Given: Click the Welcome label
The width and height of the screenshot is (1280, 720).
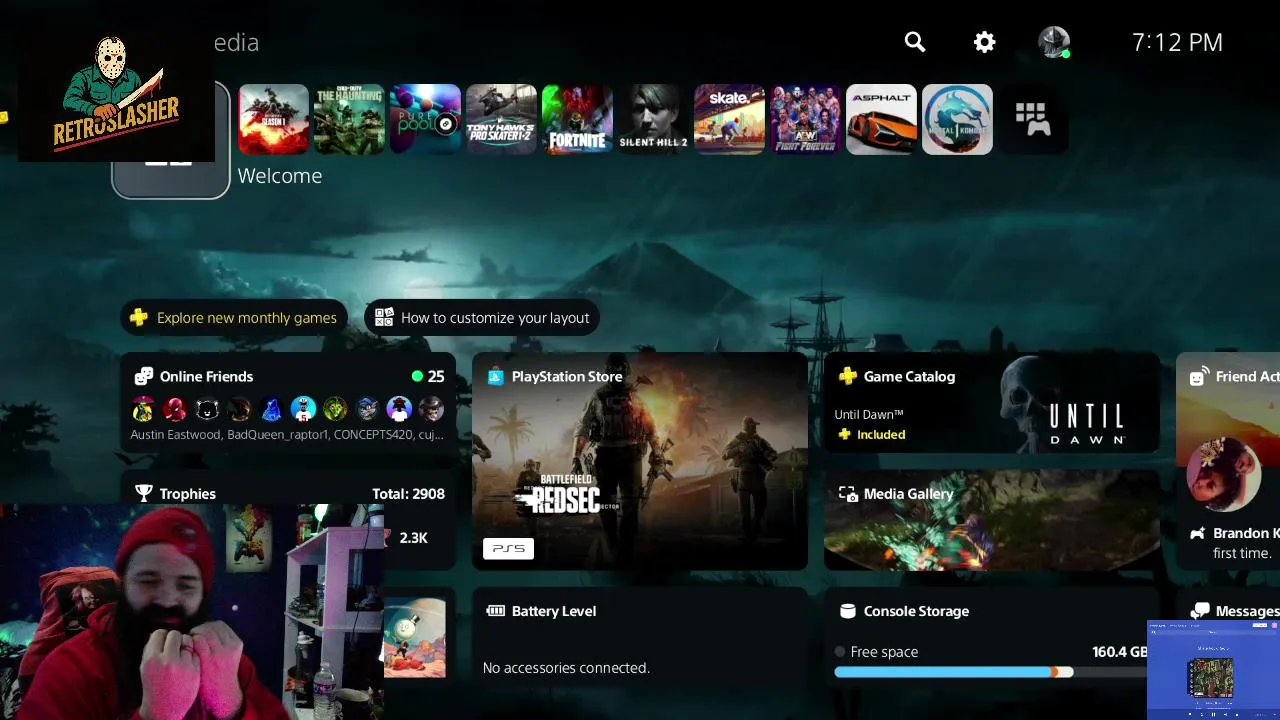Looking at the screenshot, I should 280,176.
